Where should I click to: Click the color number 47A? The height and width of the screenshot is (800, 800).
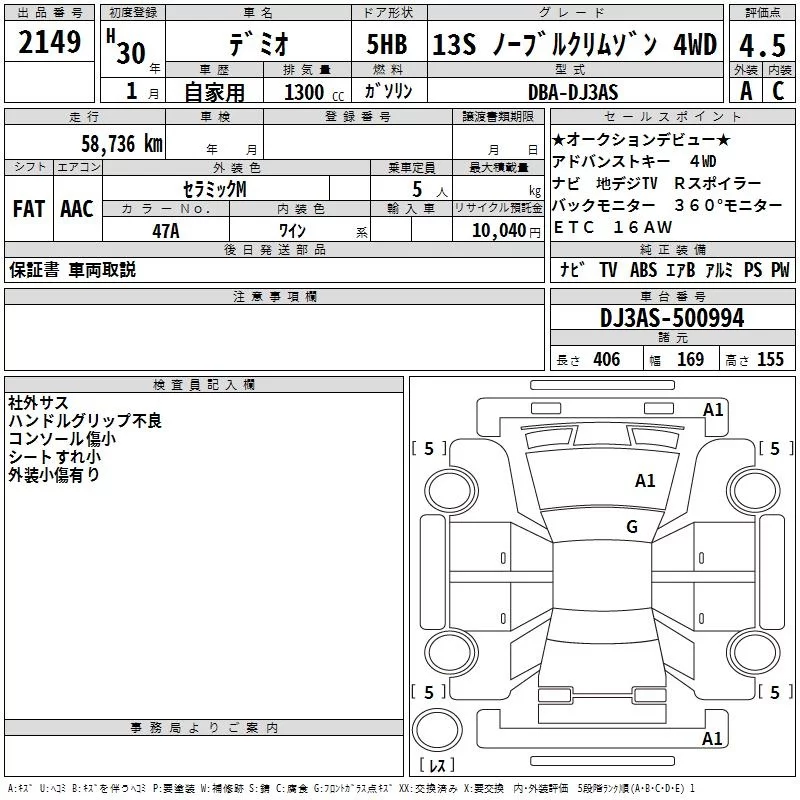point(166,231)
